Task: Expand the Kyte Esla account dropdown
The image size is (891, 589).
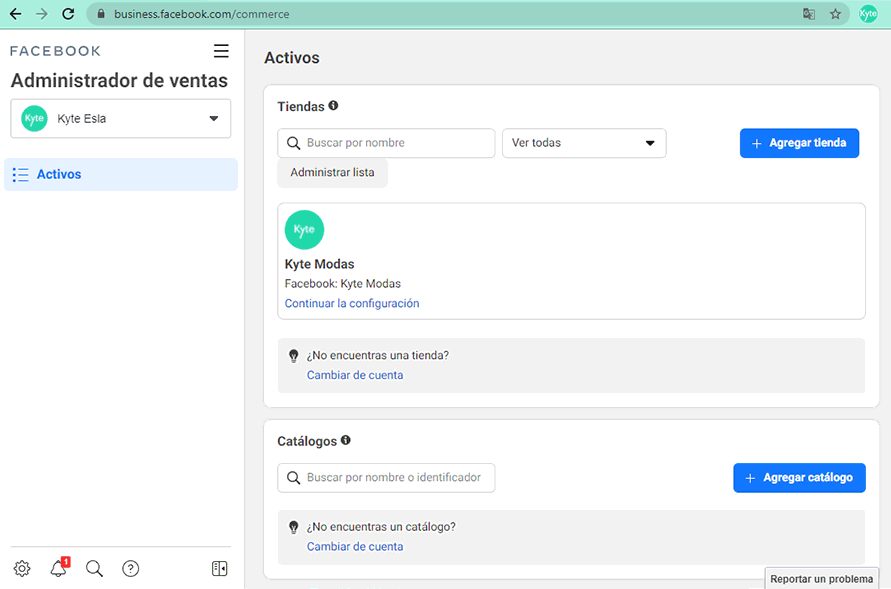Action: [120, 119]
